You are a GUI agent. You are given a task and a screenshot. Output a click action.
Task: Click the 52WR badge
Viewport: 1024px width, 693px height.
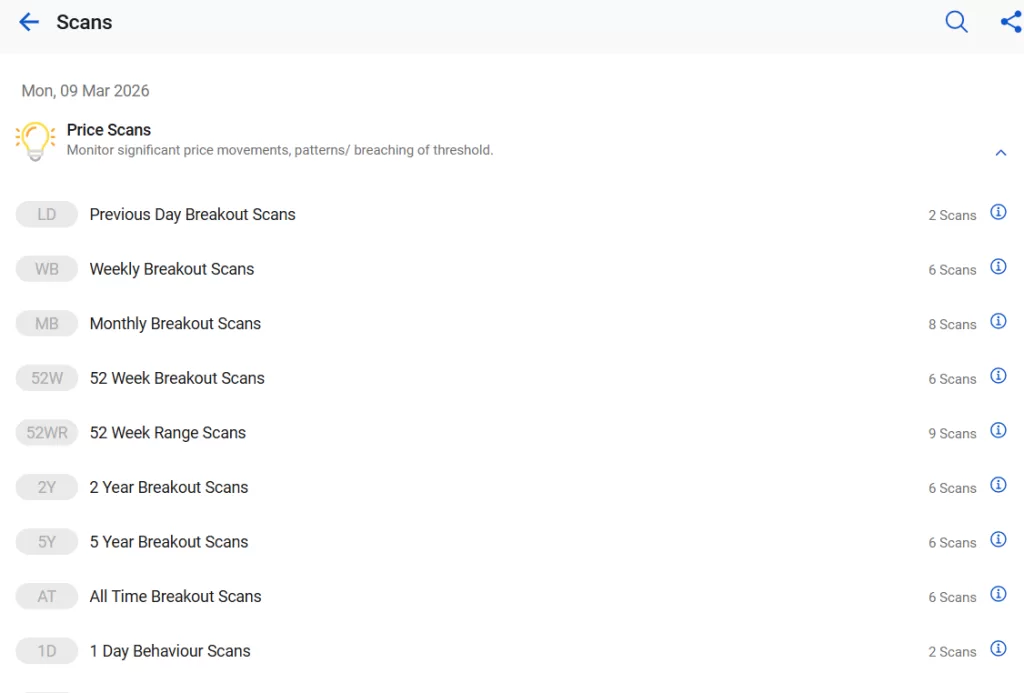tap(47, 433)
